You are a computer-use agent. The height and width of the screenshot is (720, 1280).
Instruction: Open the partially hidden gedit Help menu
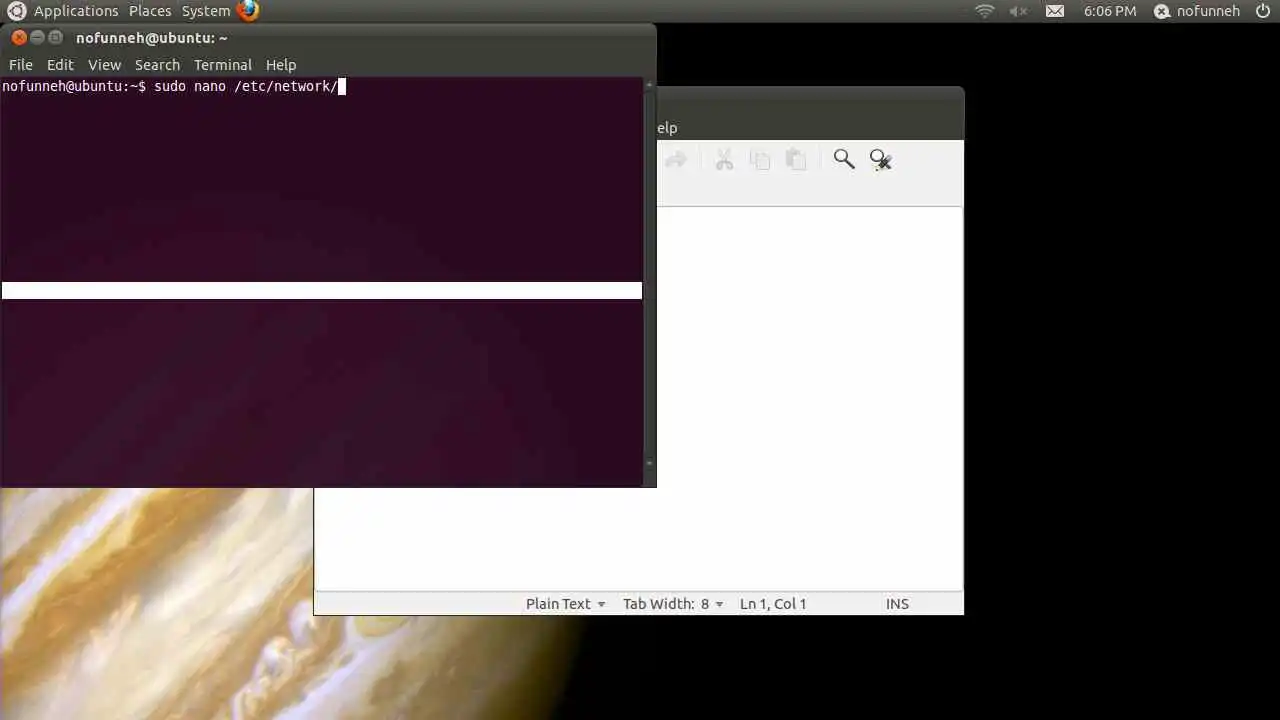point(667,128)
